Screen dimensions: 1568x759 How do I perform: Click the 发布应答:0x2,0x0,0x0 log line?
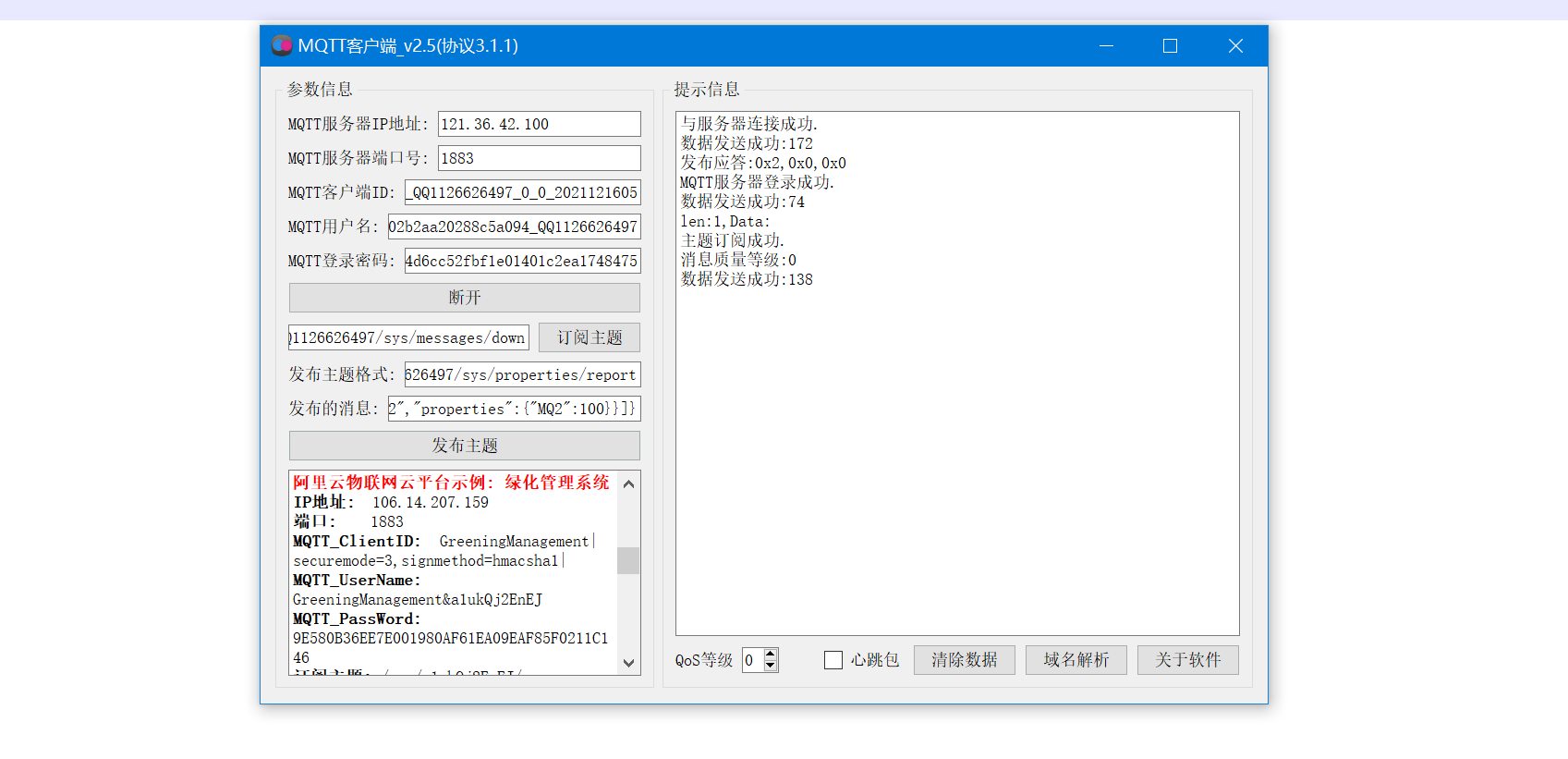pyautogui.click(x=763, y=163)
